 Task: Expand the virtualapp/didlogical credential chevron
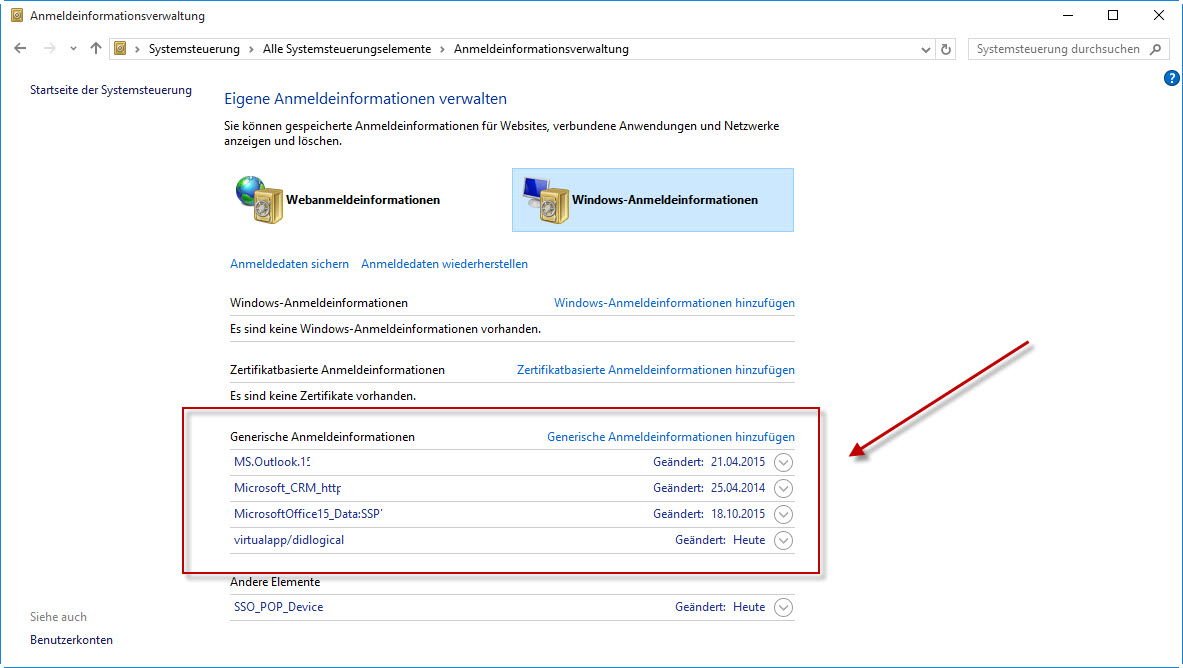(784, 540)
